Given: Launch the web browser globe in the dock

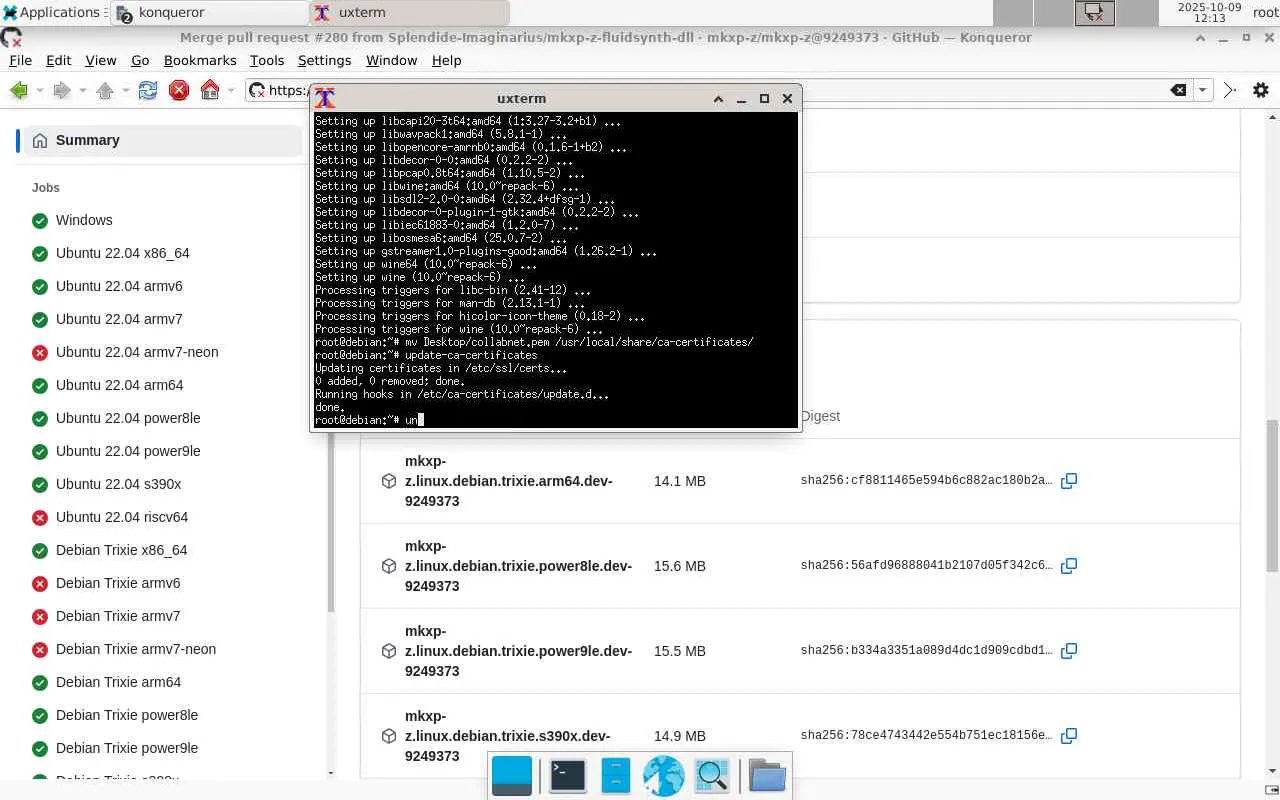Looking at the screenshot, I should coord(663,775).
